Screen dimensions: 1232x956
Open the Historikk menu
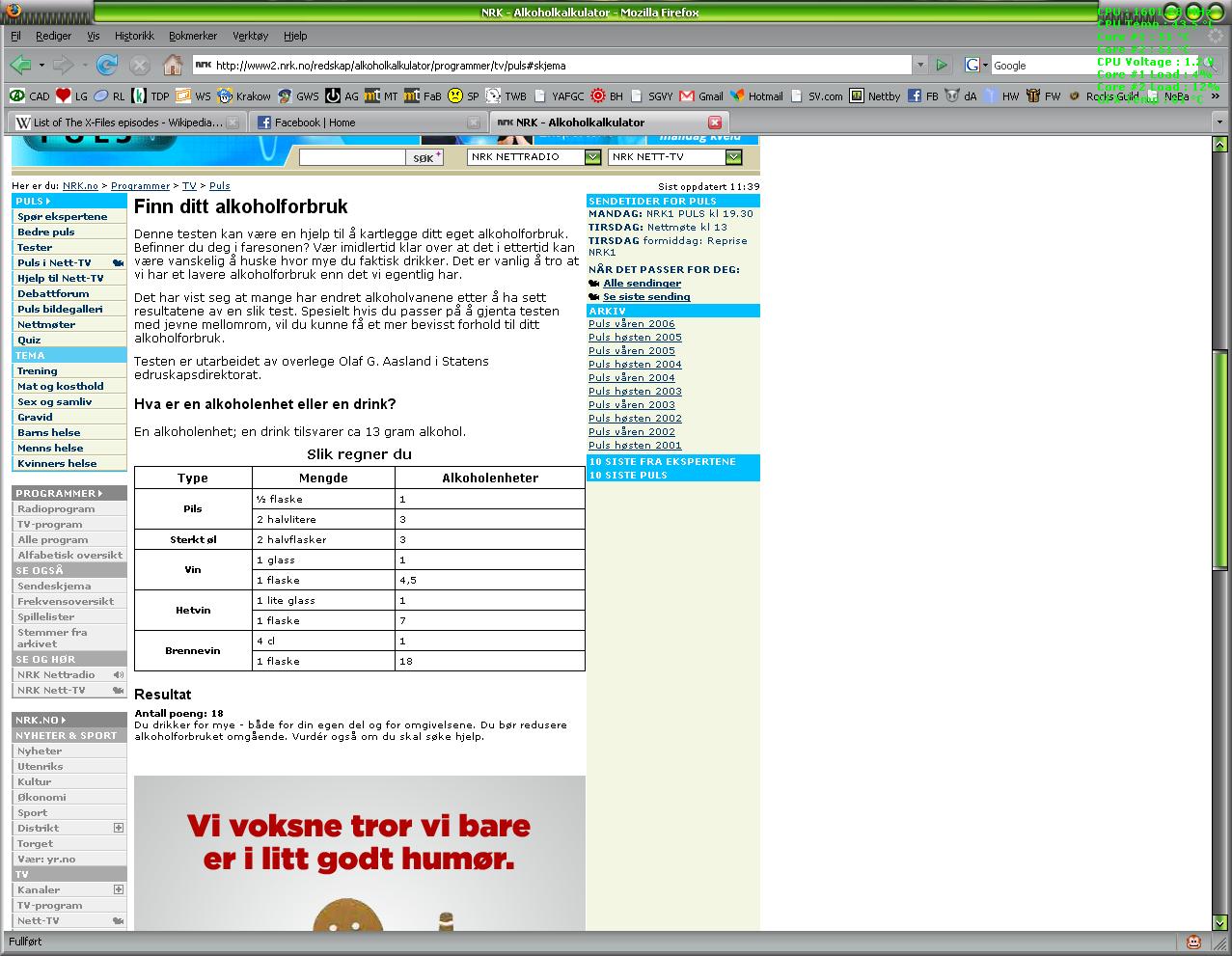coord(134,36)
